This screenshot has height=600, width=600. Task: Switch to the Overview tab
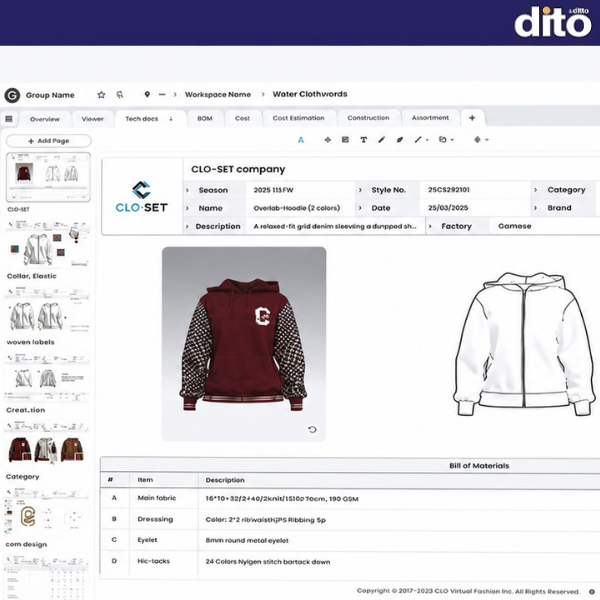[45, 119]
